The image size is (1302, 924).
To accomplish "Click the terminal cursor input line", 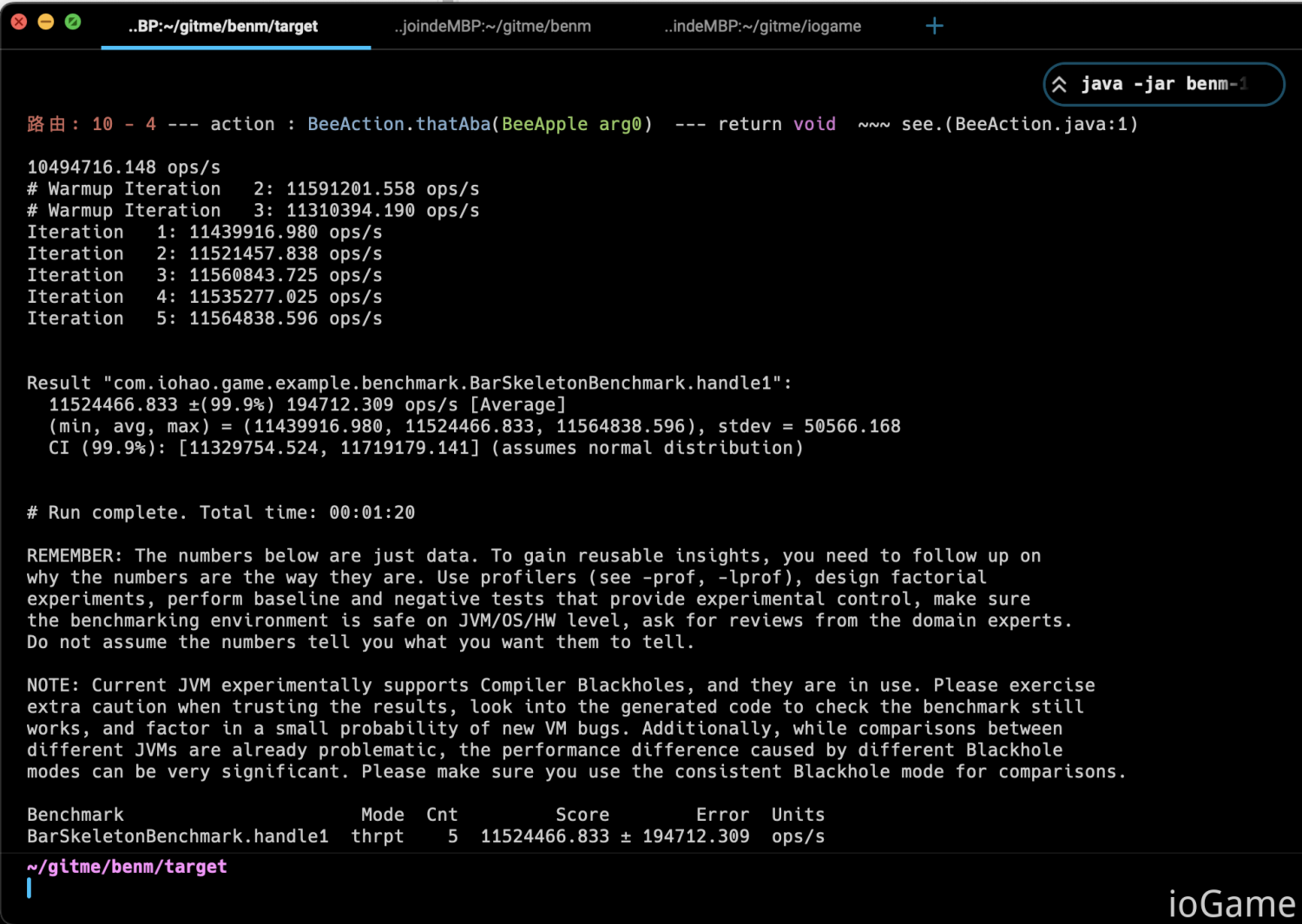I will [29, 888].
